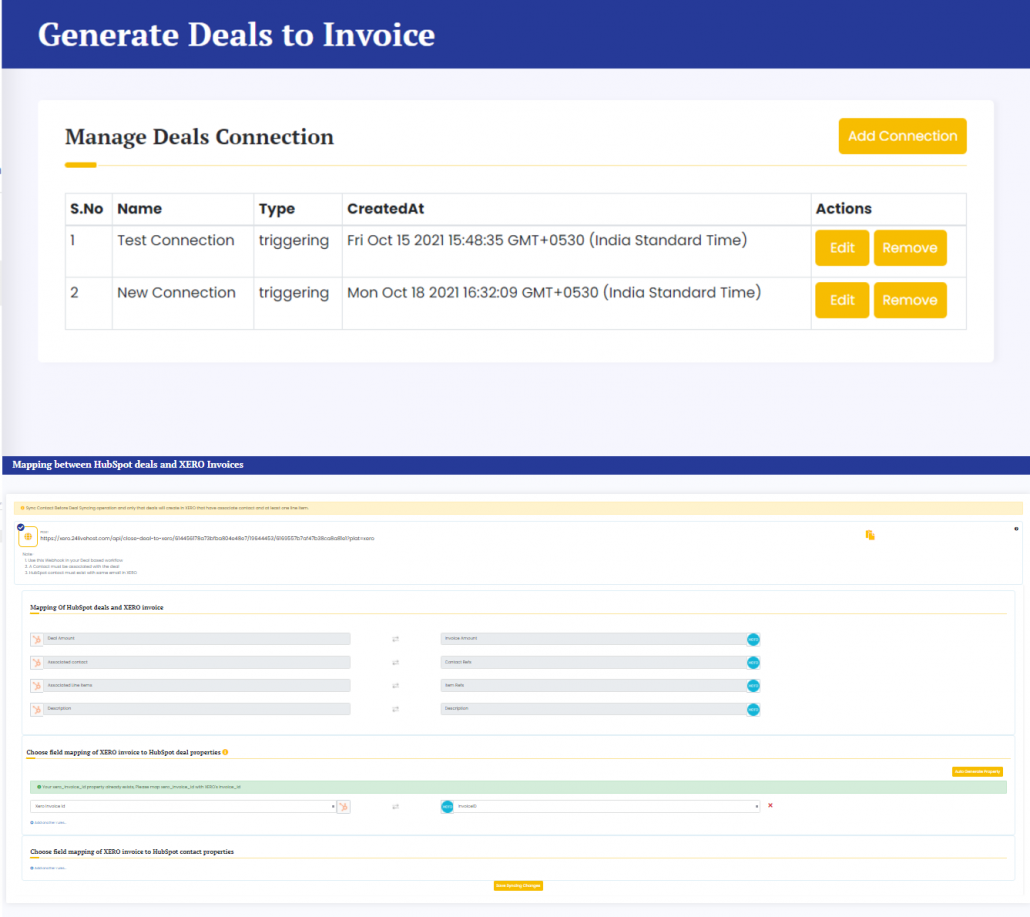
Task: Click Save Syncing Changes
Action: [x=516, y=885]
